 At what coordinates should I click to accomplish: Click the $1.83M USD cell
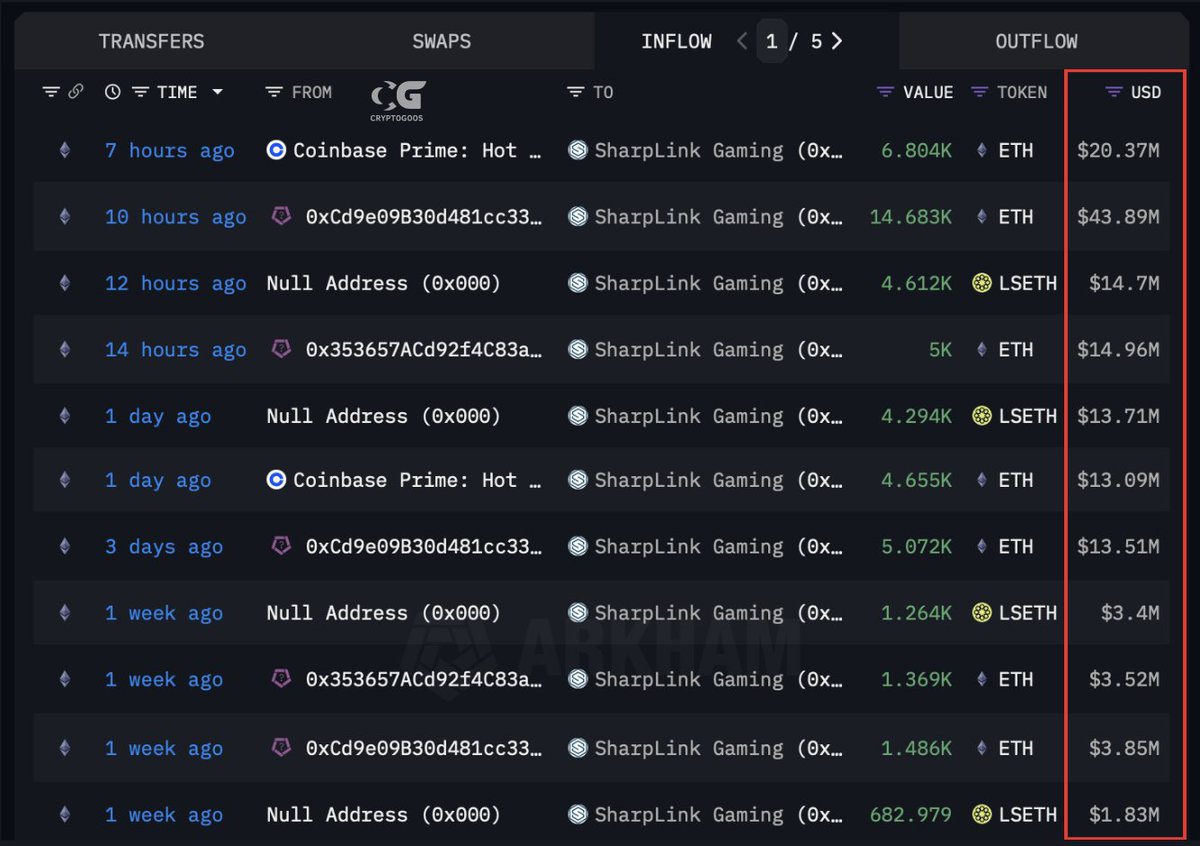(1124, 814)
